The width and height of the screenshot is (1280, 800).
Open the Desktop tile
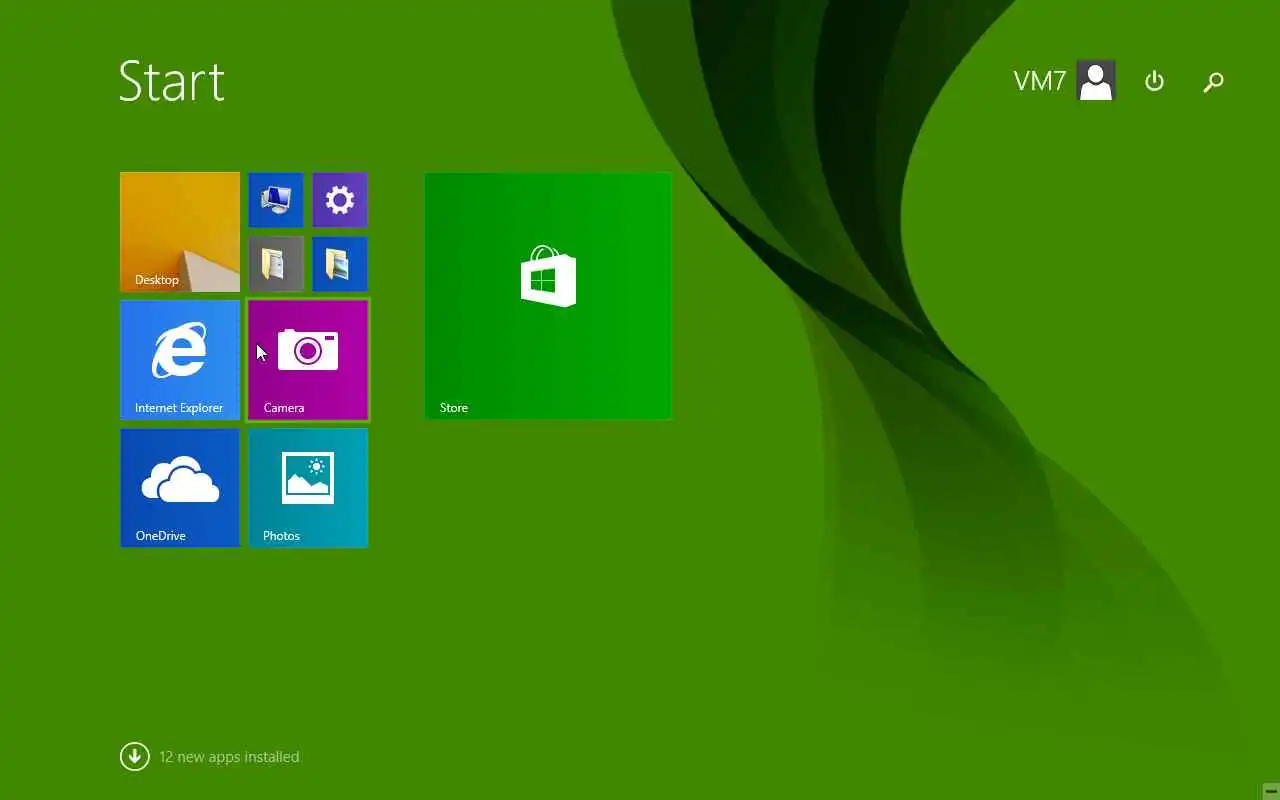tap(180, 232)
